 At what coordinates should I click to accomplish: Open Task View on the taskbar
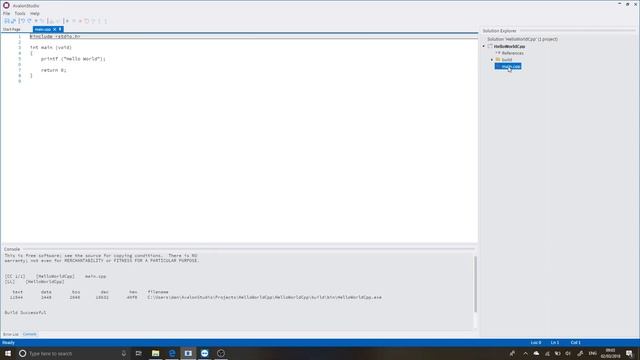[138, 353]
